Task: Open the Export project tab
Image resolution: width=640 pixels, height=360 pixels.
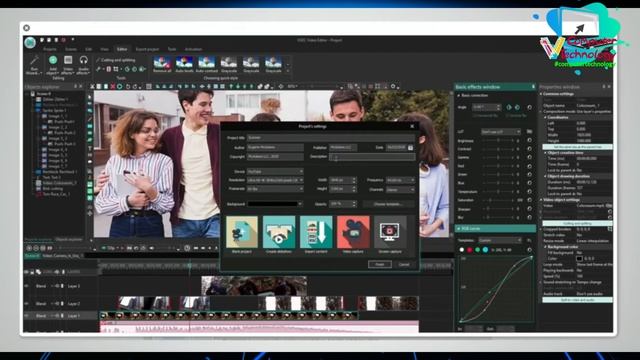Action: tap(147, 49)
